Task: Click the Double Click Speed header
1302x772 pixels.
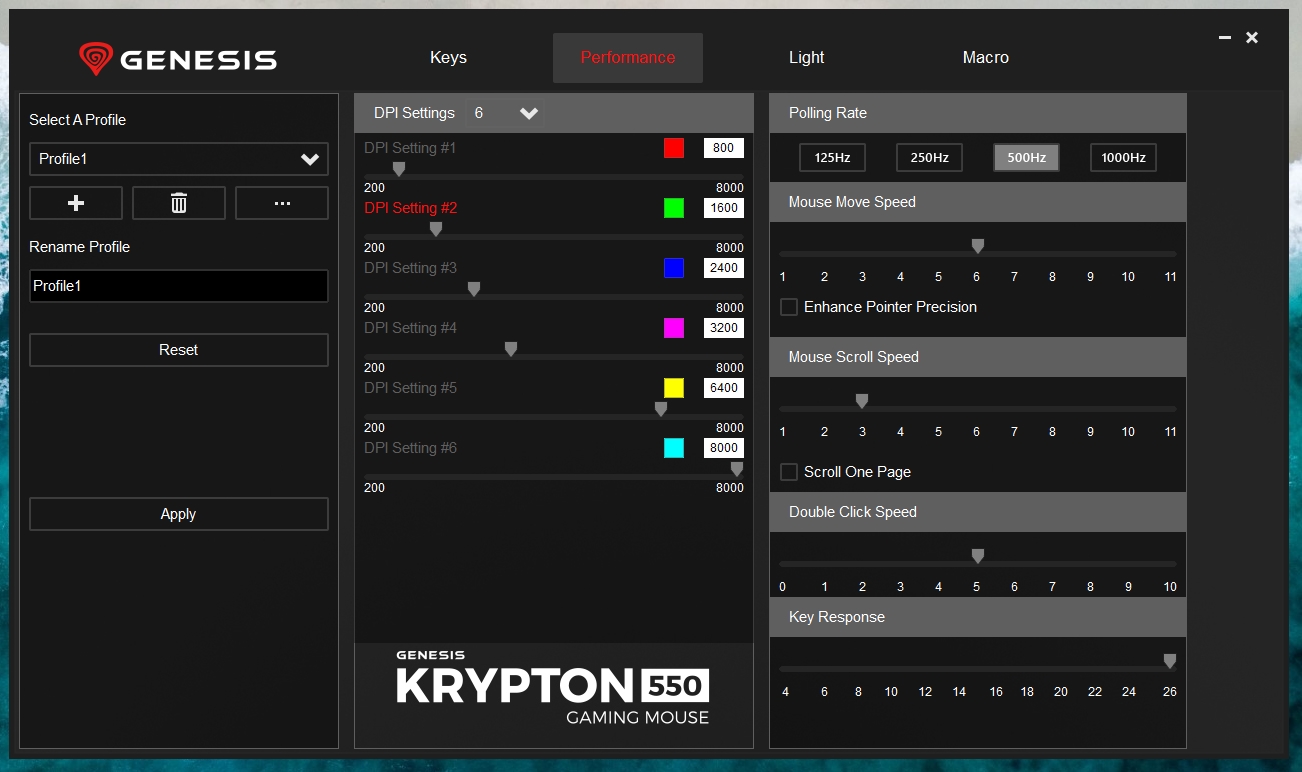Action: tap(978, 512)
